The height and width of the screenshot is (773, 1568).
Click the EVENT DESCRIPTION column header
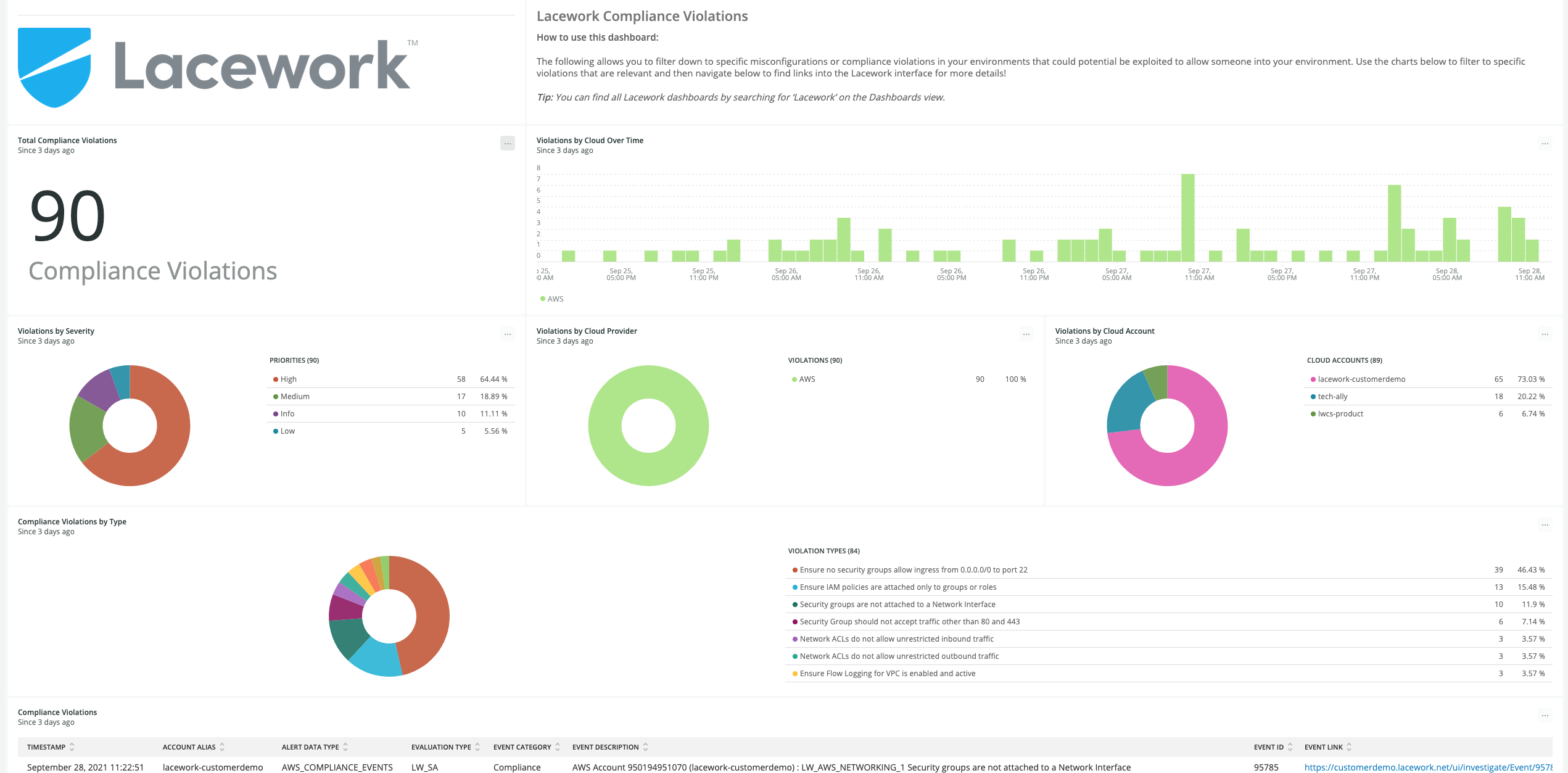coord(605,747)
